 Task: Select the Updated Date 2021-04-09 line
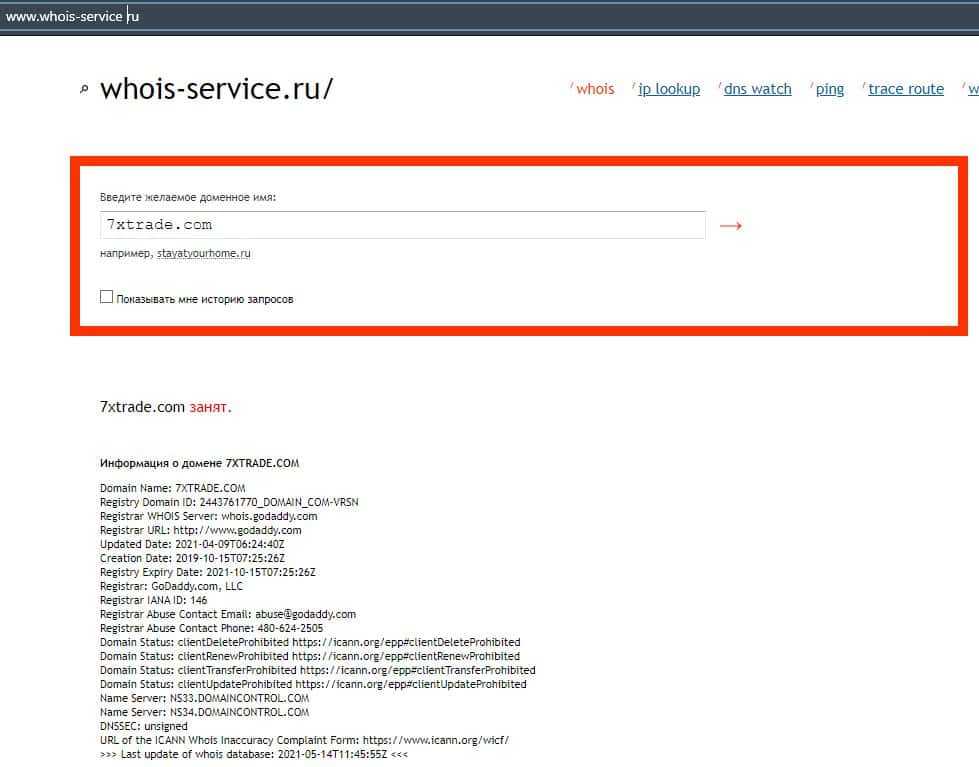pos(192,544)
